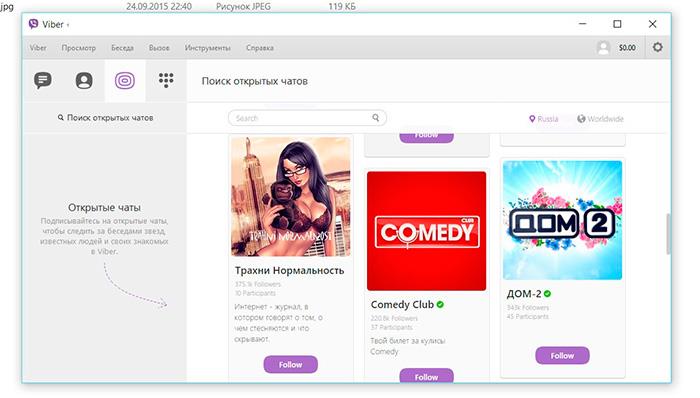The image size is (700, 398).
Task: Open the Справка menu
Action: [260, 48]
